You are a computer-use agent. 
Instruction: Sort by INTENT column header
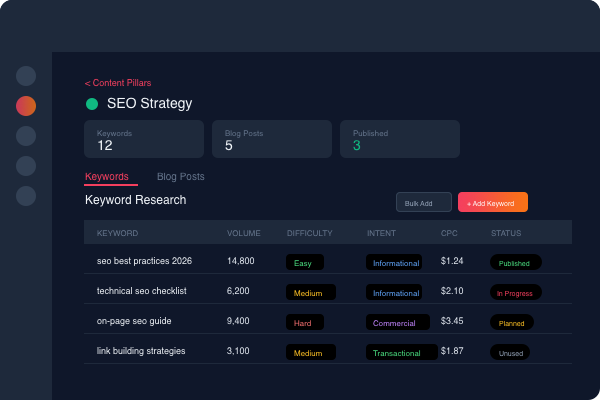pyautogui.click(x=381, y=233)
